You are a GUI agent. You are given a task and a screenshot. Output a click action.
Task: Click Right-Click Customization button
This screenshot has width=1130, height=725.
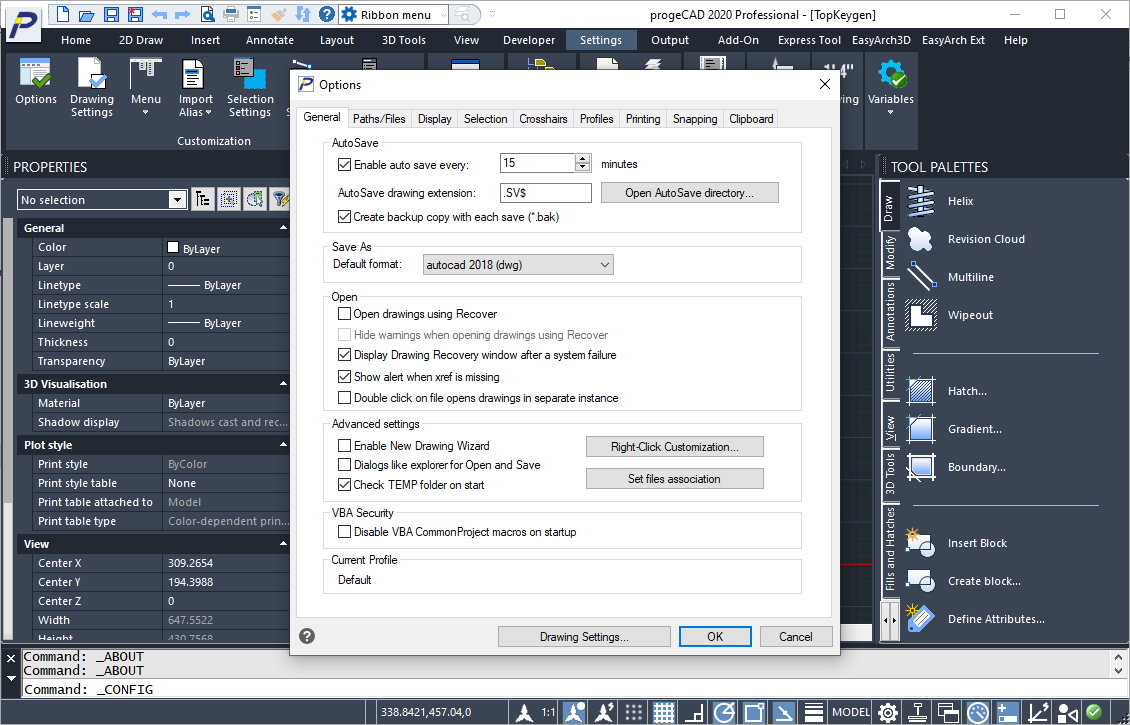(675, 447)
